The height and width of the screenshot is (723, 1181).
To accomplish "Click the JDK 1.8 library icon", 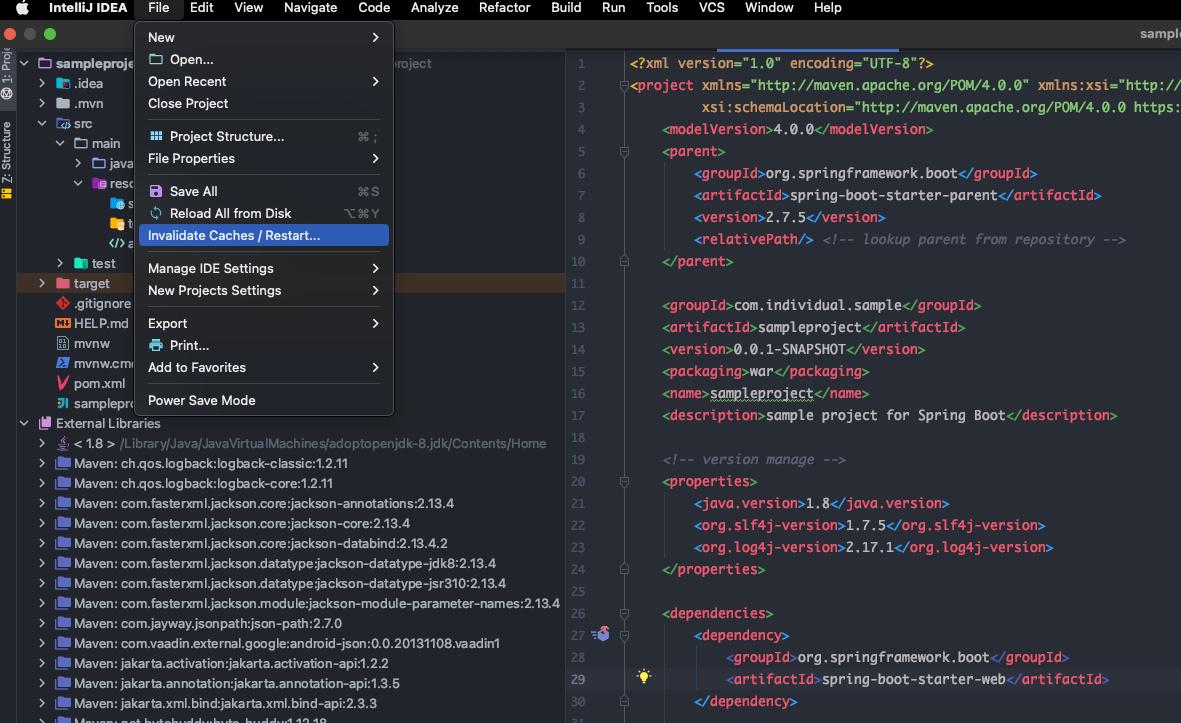I will (x=63, y=443).
